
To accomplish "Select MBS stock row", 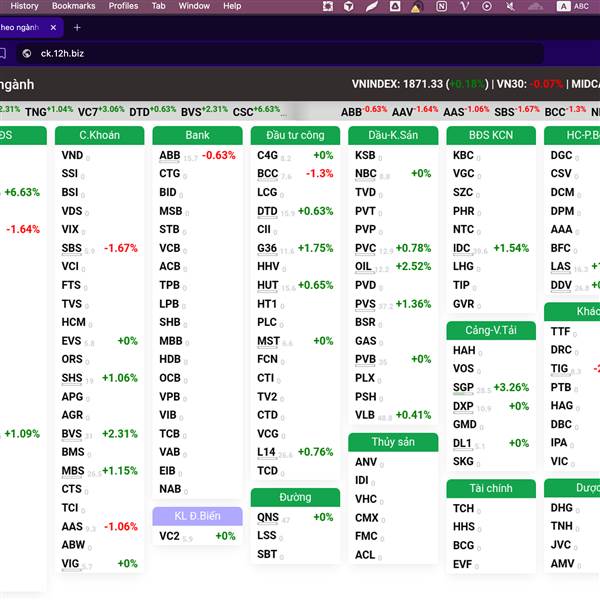I will coord(99,471).
